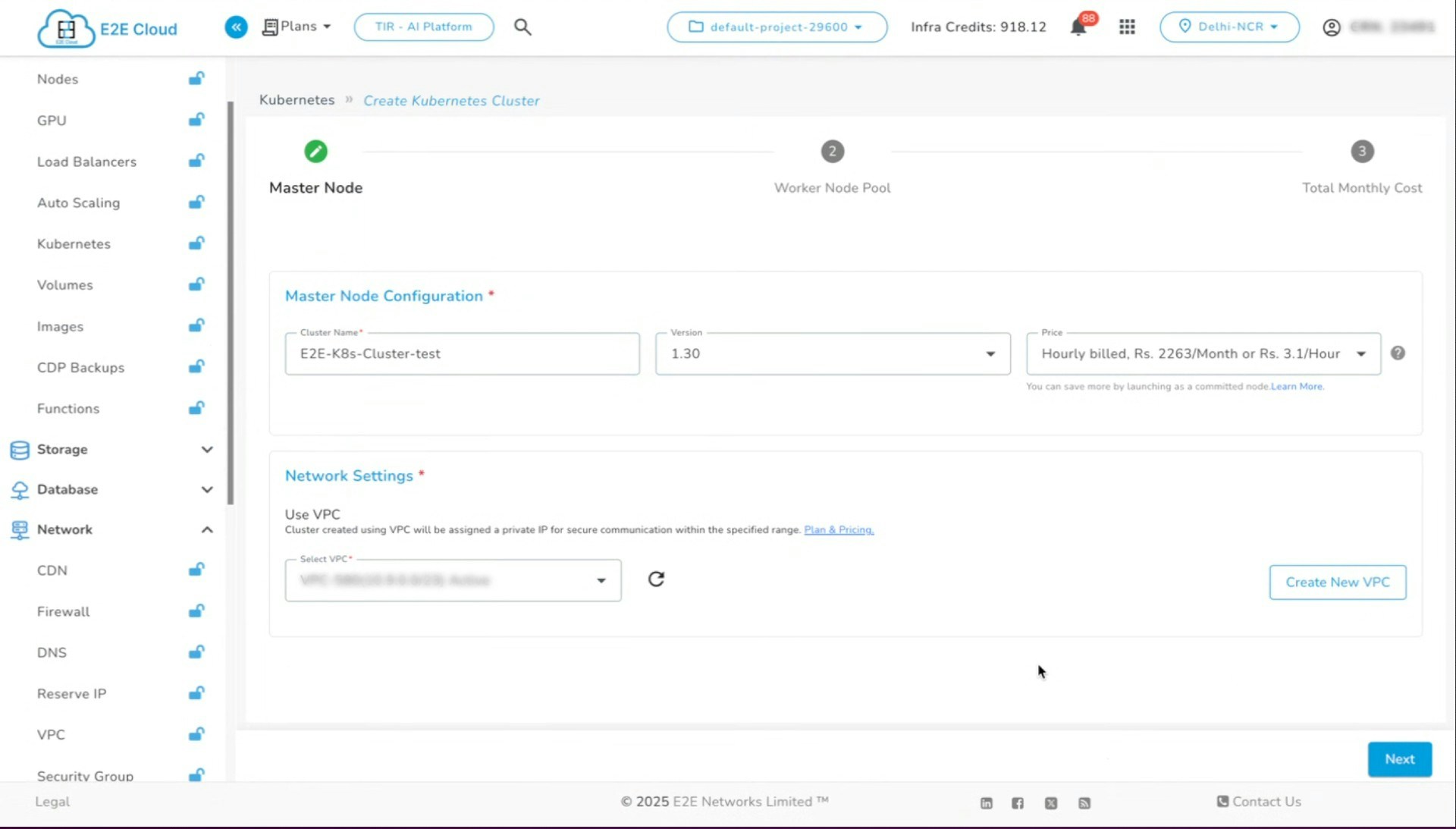This screenshot has width=1456, height=829.
Task: Open the default-project-29600 project selector
Action: pyautogui.click(x=777, y=27)
